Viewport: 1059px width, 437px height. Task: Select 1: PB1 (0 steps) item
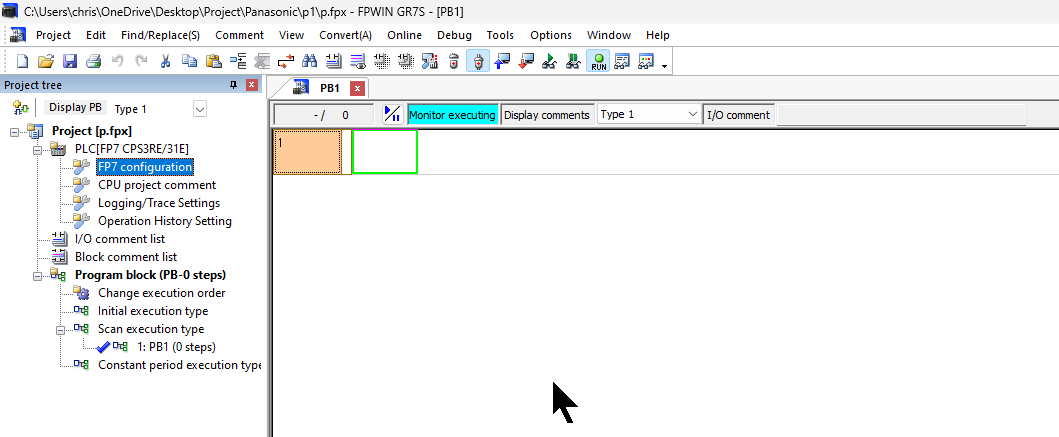[176, 347]
